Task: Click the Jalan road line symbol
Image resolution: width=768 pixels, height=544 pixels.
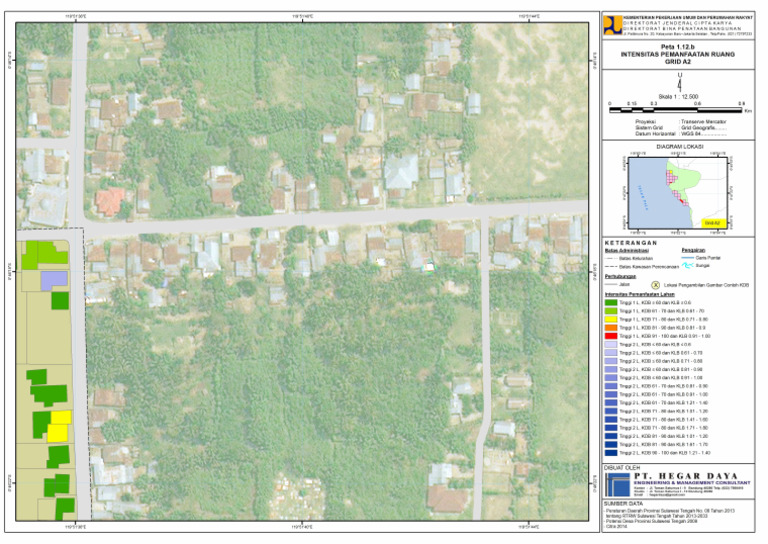Action: click(611, 285)
